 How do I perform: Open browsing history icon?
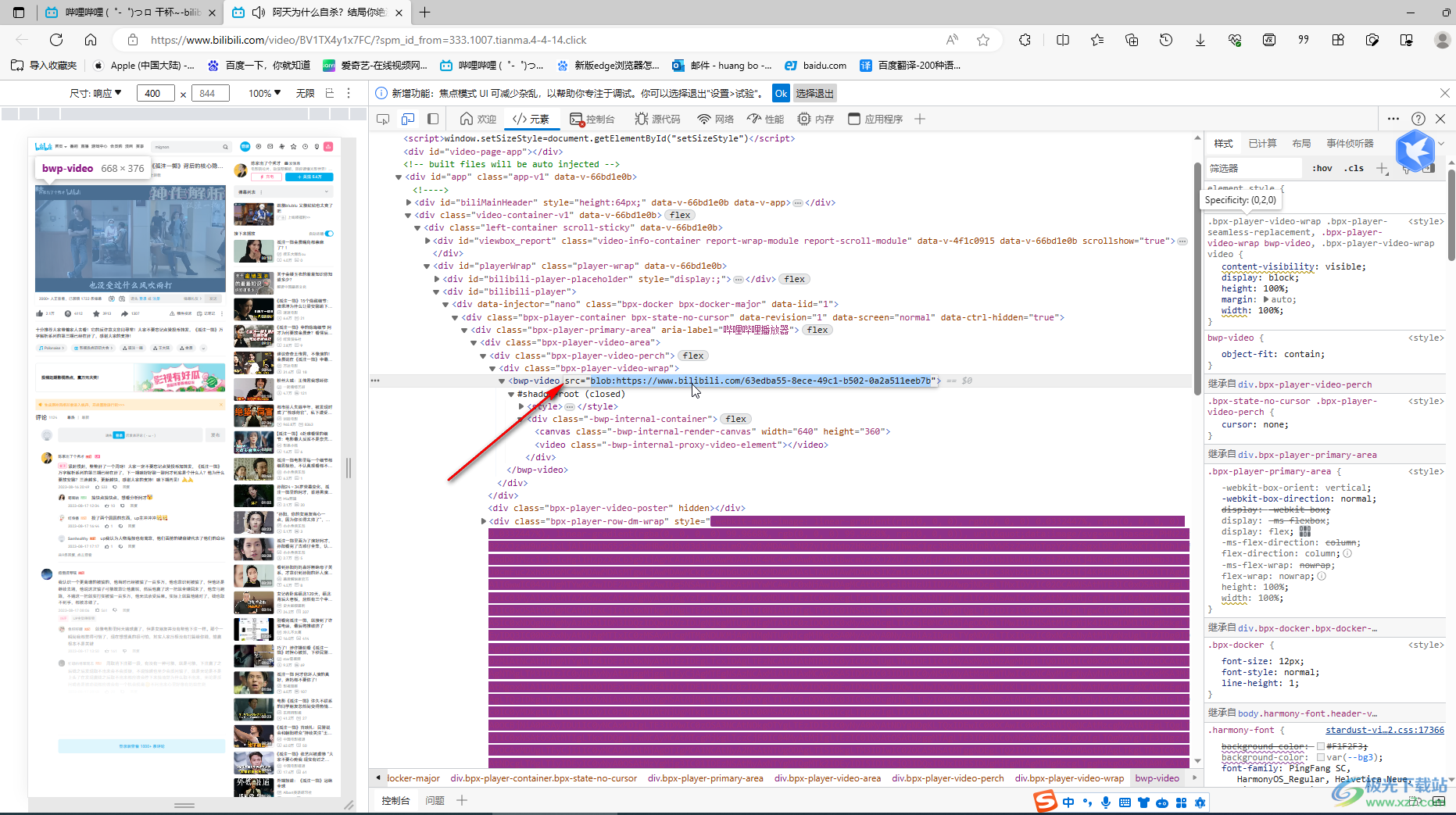click(1166, 40)
